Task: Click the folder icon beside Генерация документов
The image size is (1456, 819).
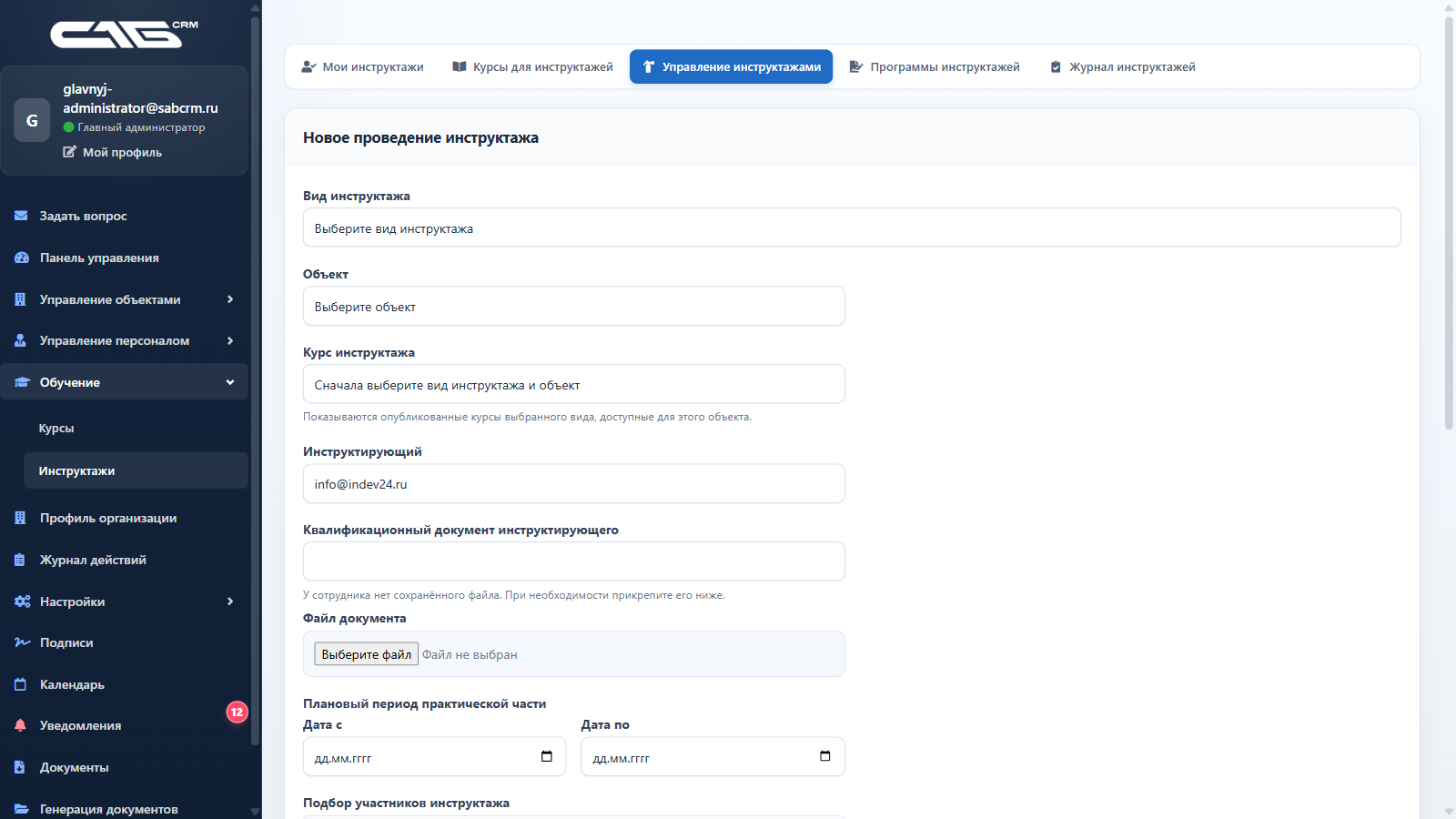Action: pyautogui.click(x=21, y=809)
